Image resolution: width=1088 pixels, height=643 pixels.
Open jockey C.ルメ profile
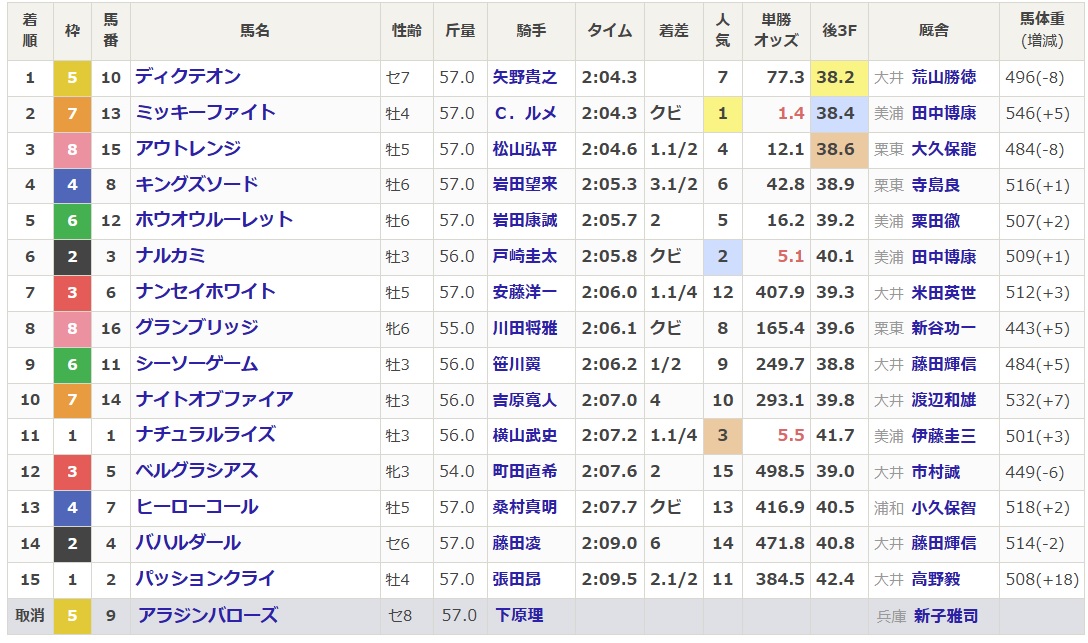pos(525,113)
